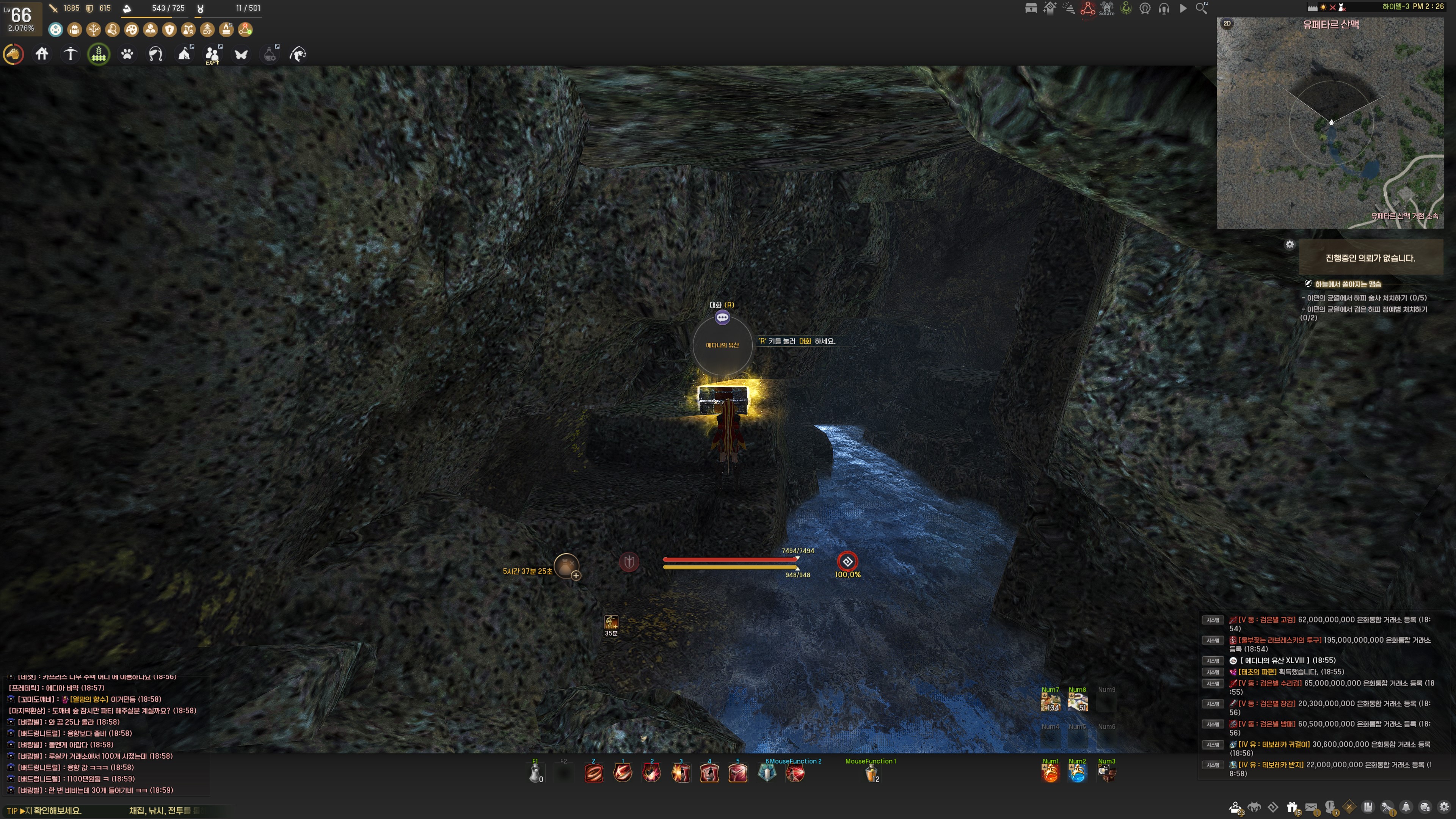The width and height of the screenshot is (1456, 819).
Task: Click the EXP buff icon
Action: tap(207, 30)
